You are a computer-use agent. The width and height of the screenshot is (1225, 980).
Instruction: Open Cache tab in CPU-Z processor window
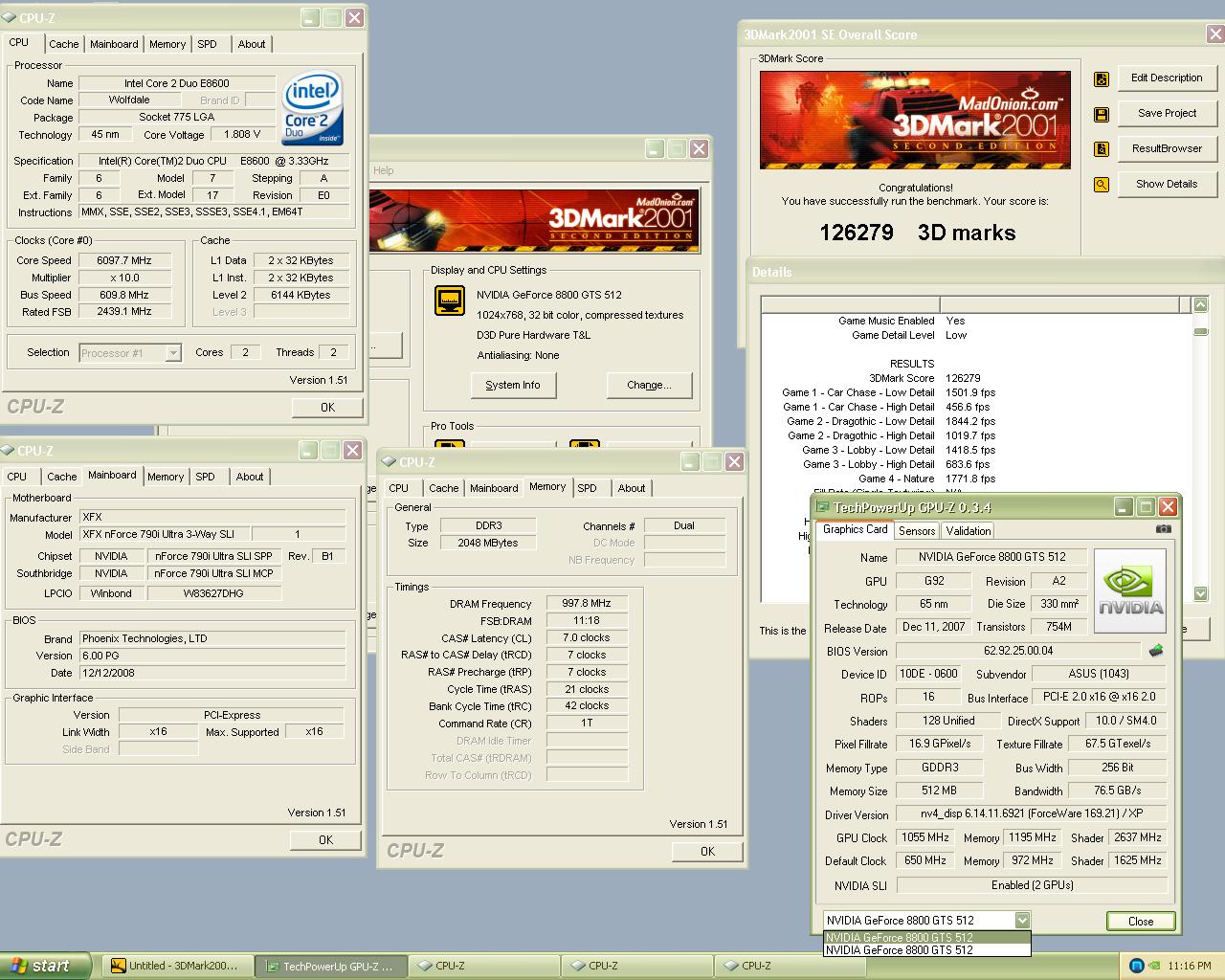[64, 44]
